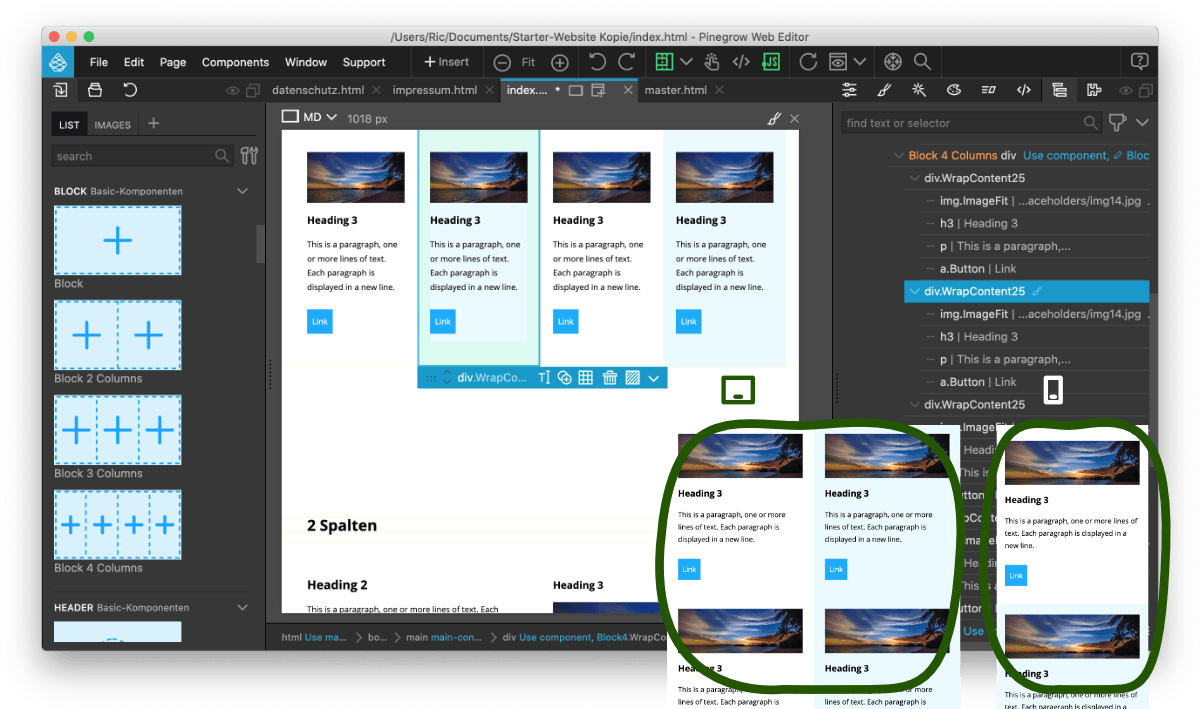Open the color palette panel icon
Image resolution: width=1200 pixels, height=709 pixels.
(x=954, y=90)
